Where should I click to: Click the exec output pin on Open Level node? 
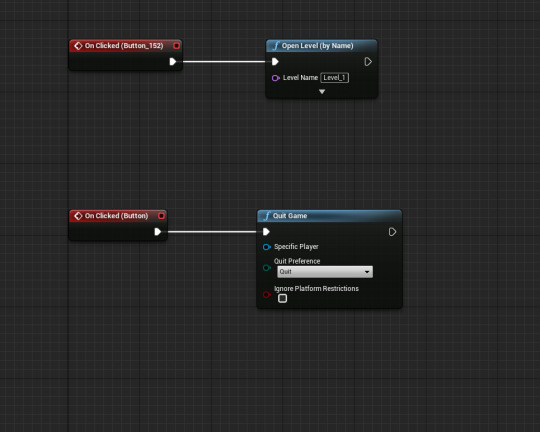pyautogui.click(x=368, y=62)
